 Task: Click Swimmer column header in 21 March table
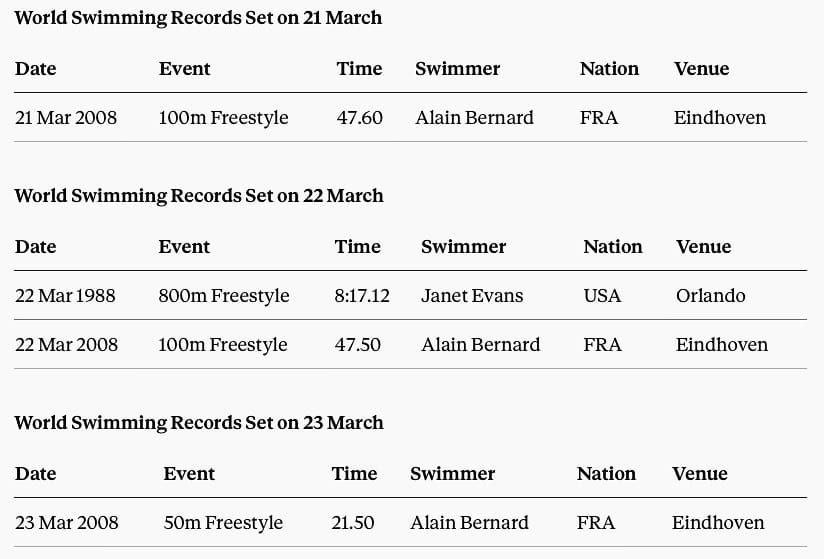coord(458,69)
